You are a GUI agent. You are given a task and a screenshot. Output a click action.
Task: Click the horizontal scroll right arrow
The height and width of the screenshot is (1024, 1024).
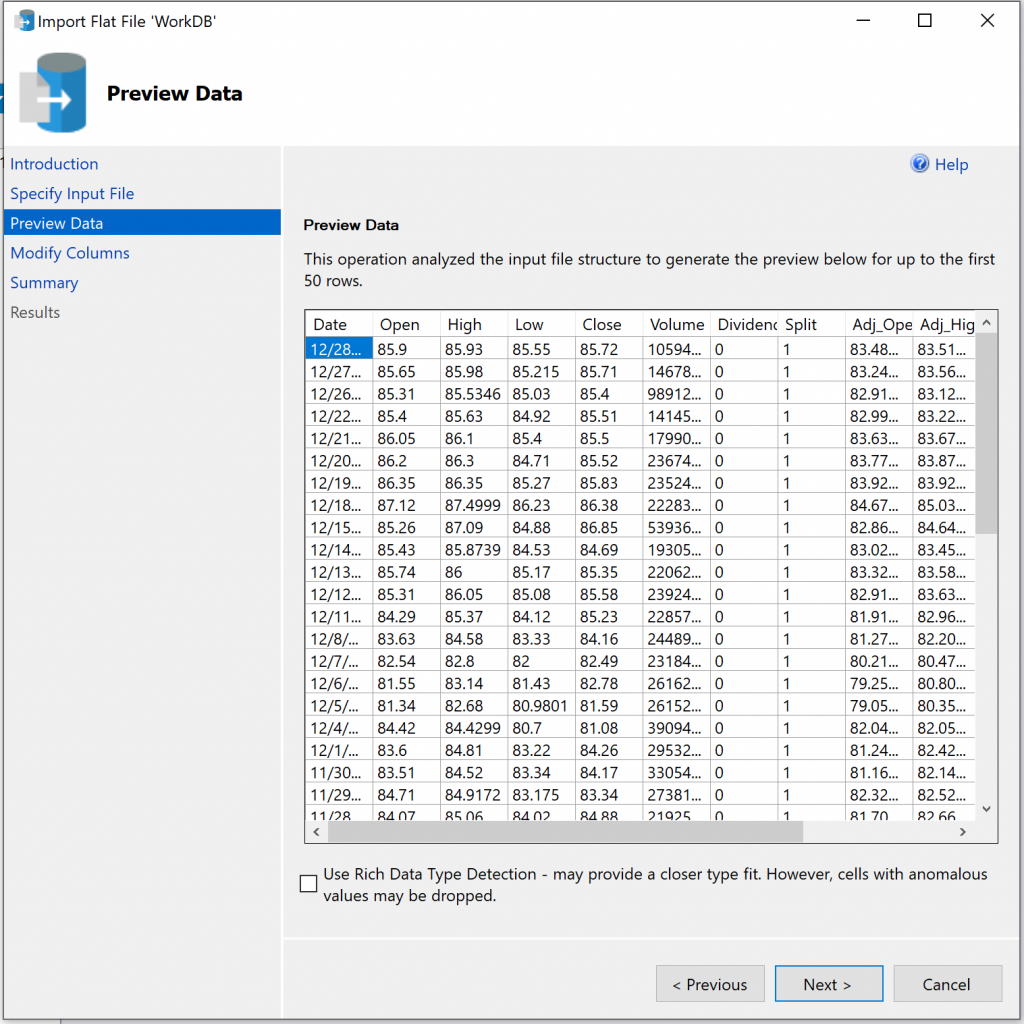963,831
